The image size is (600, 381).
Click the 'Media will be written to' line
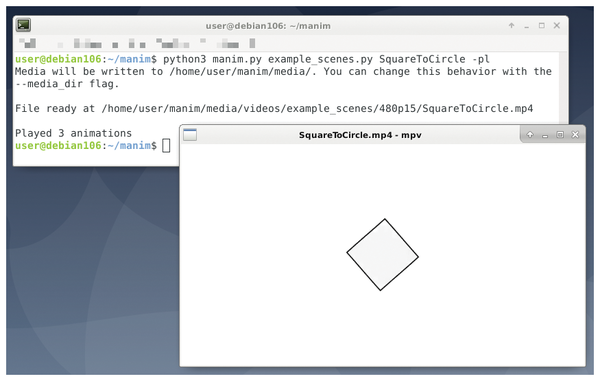click(283, 72)
